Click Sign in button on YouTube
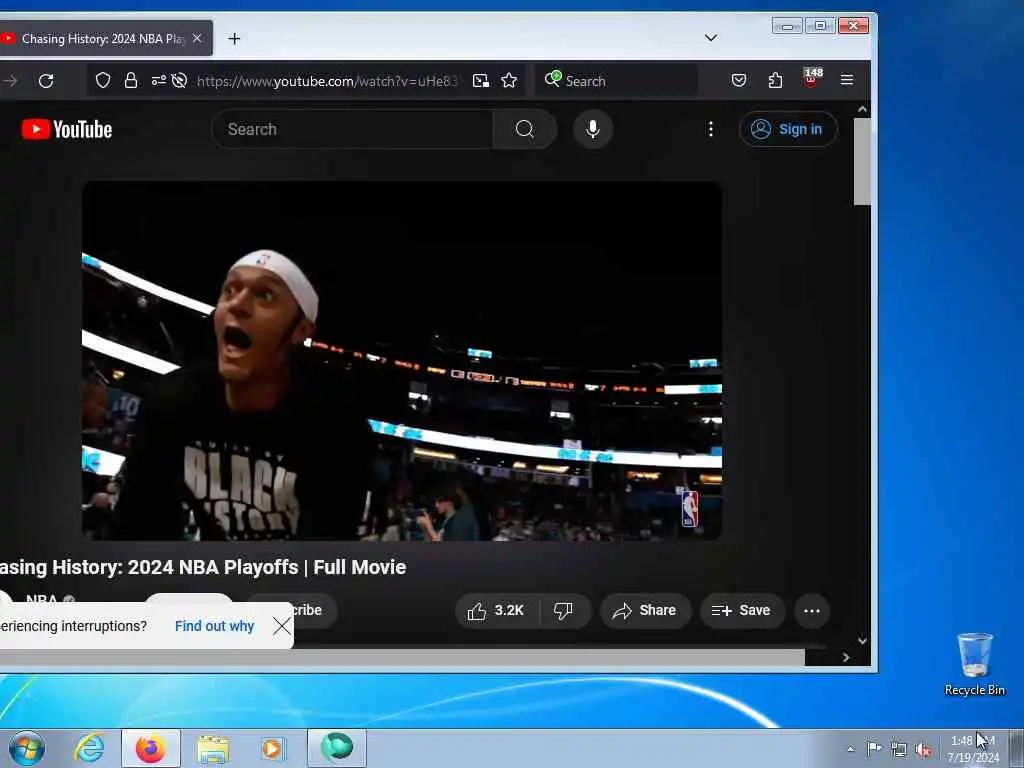Image resolution: width=1024 pixels, height=768 pixels. click(x=788, y=129)
